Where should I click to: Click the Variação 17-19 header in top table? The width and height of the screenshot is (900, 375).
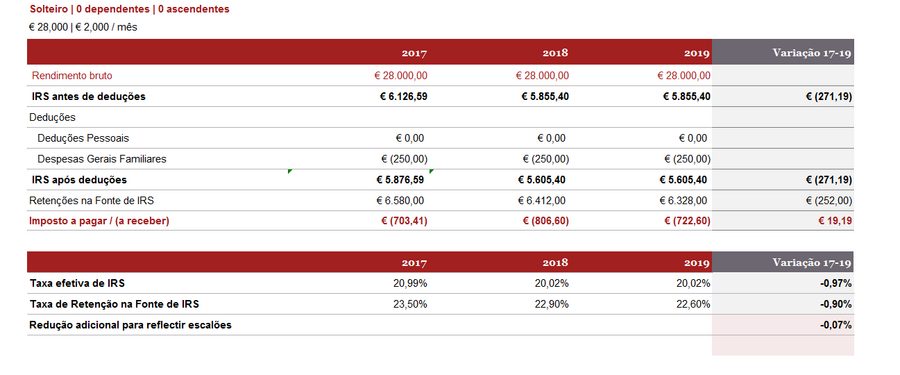click(x=812, y=53)
